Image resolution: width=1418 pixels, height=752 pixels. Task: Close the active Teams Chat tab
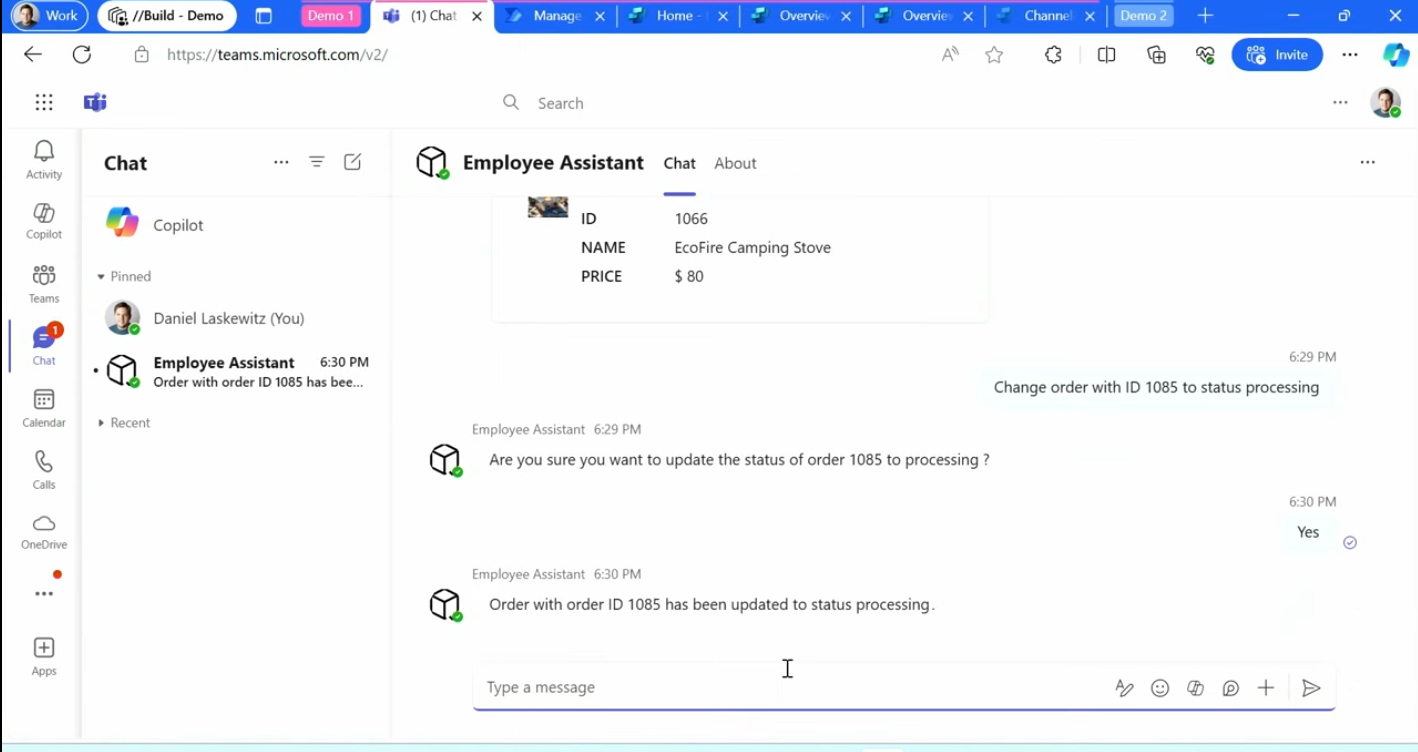[478, 16]
